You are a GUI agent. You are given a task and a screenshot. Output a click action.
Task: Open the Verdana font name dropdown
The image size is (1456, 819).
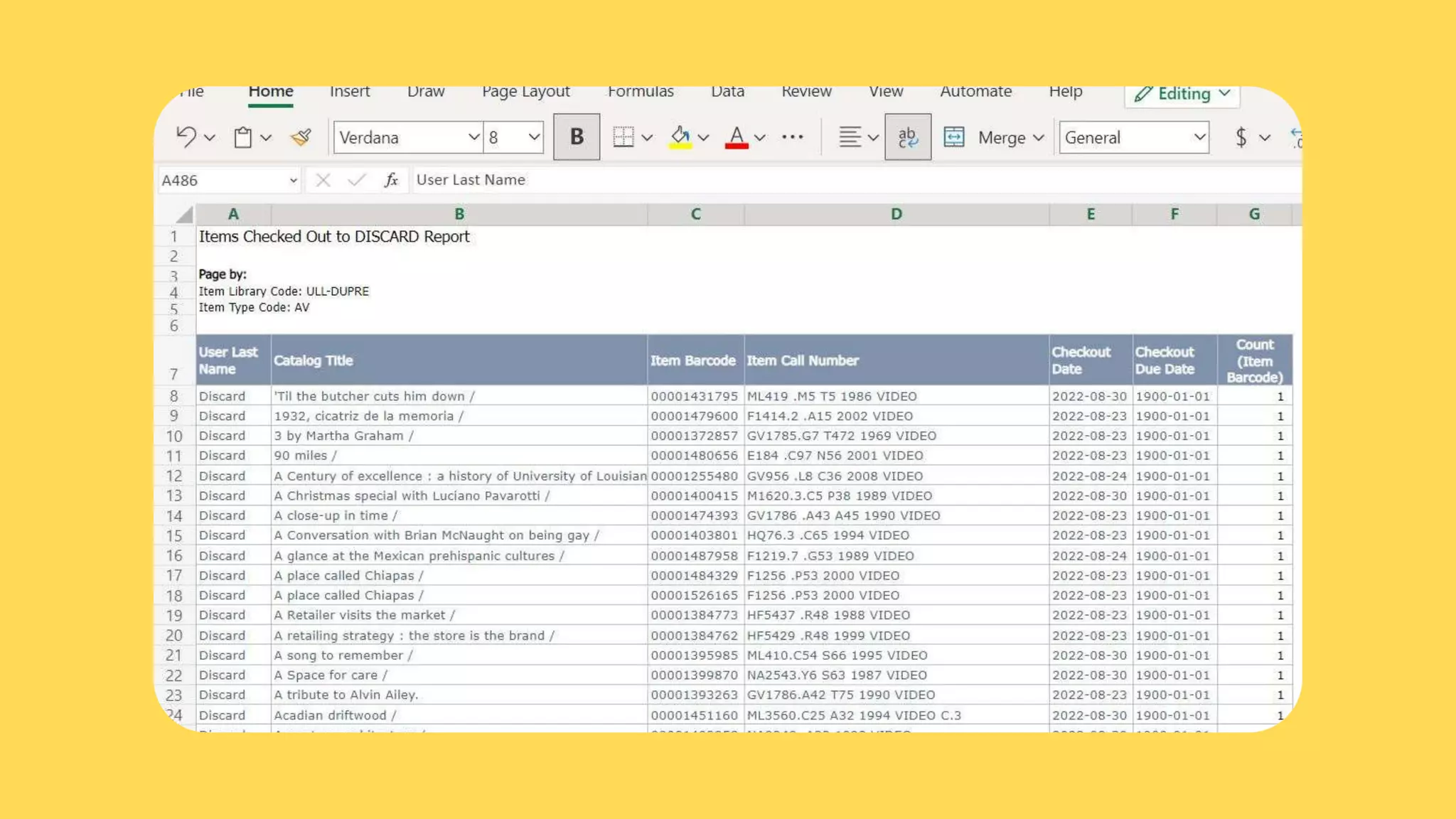pos(473,137)
